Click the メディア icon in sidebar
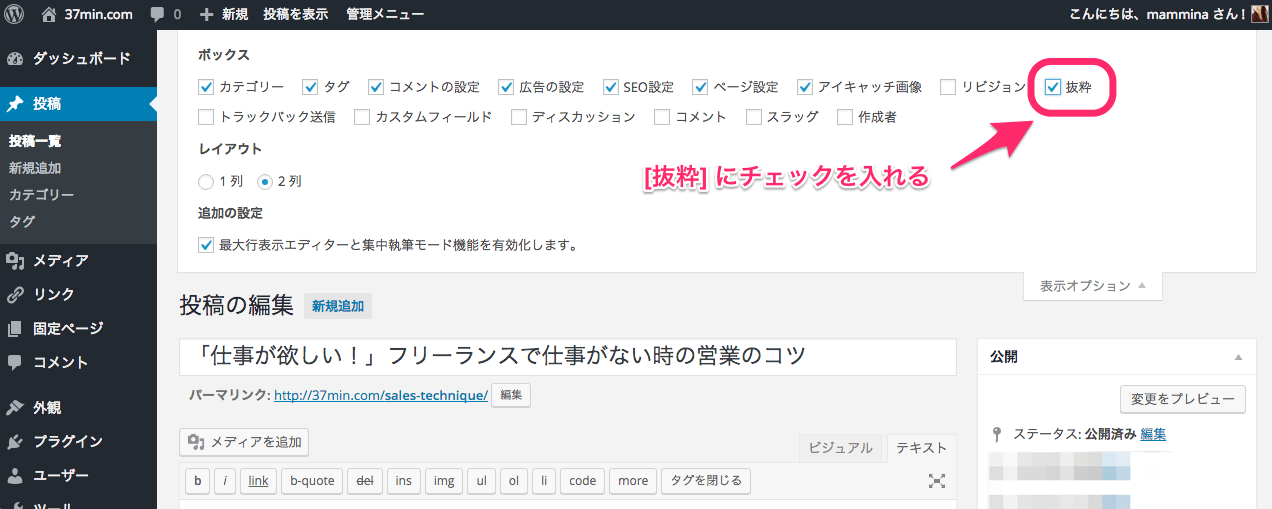Viewport: 1272px width, 509px height. [15, 260]
